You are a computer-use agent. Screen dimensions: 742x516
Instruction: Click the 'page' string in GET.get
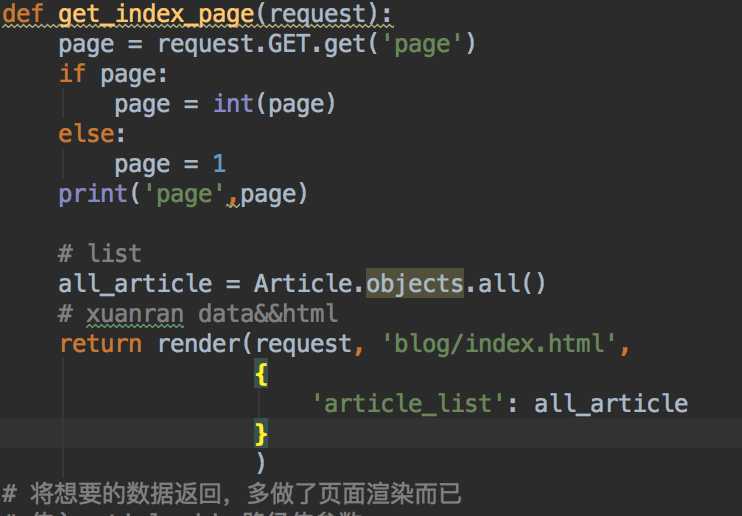422,44
